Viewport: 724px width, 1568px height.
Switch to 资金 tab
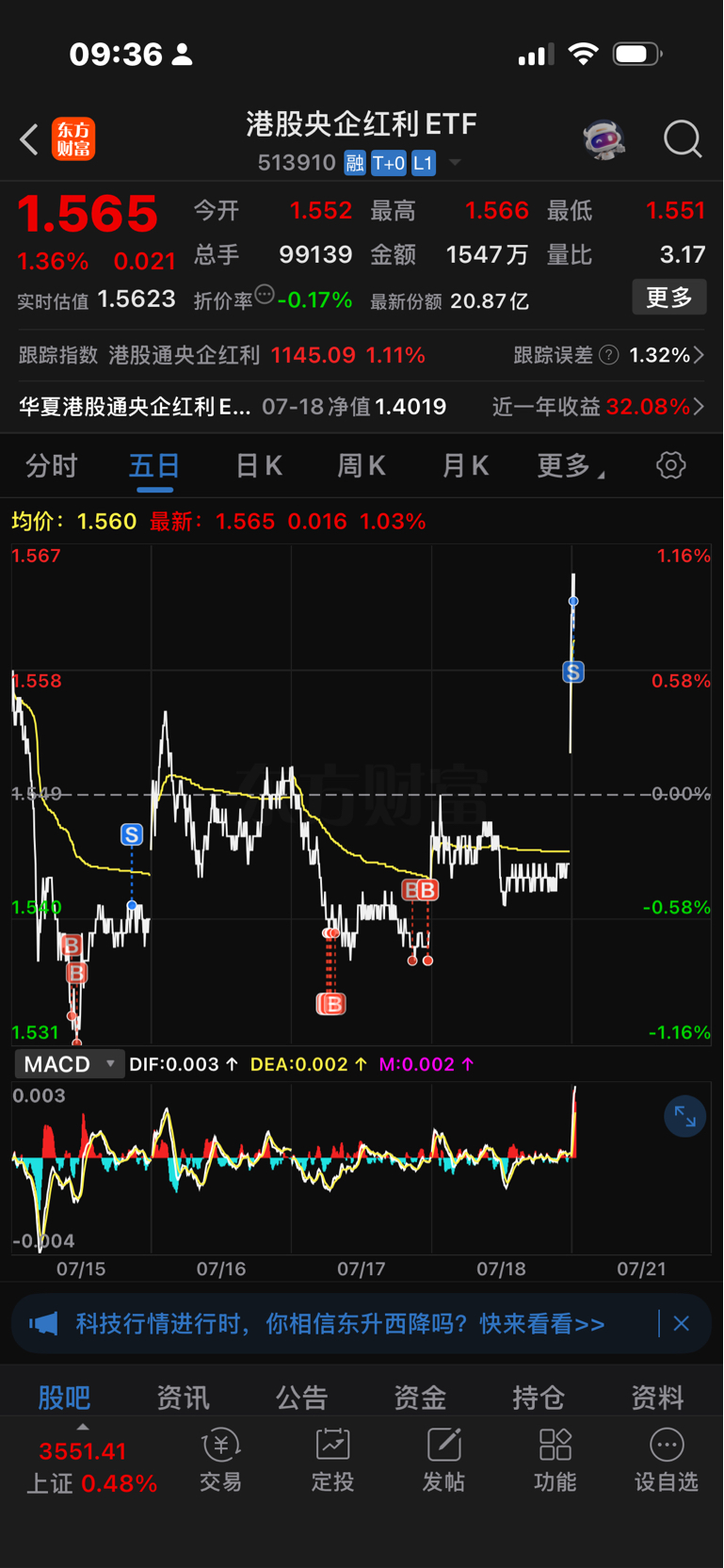[x=420, y=1398]
